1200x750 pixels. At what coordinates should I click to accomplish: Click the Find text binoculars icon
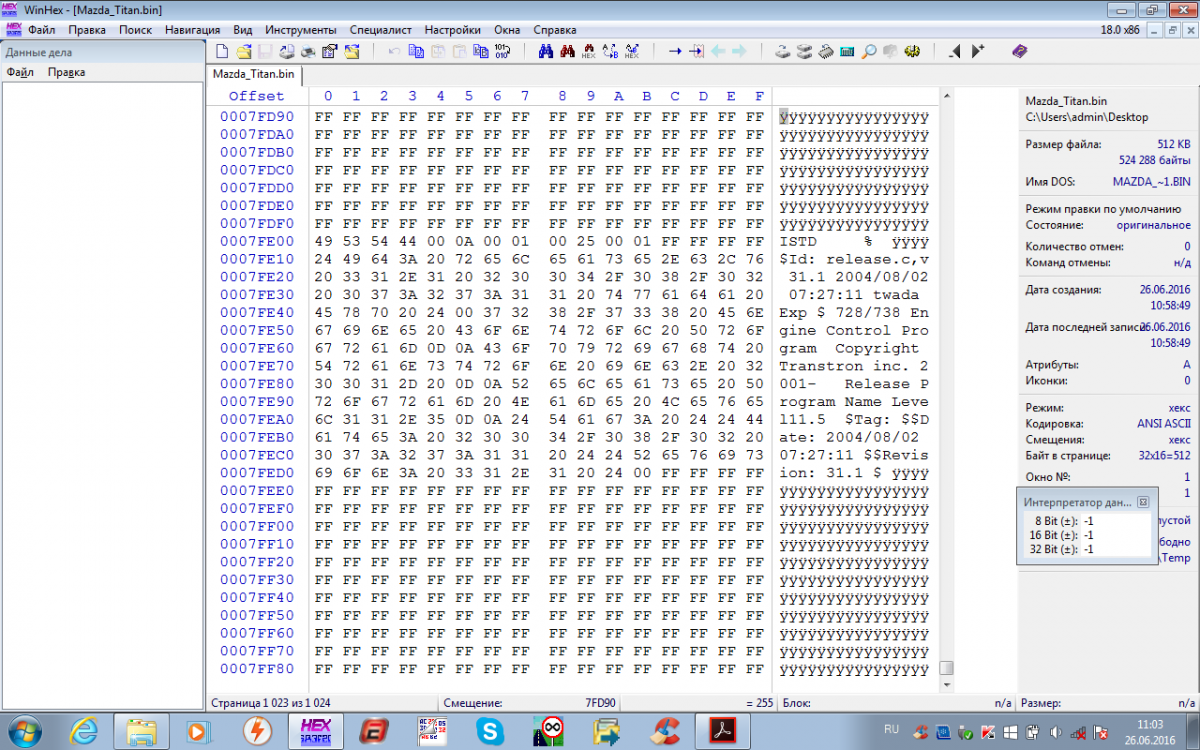(x=547, y=51)
